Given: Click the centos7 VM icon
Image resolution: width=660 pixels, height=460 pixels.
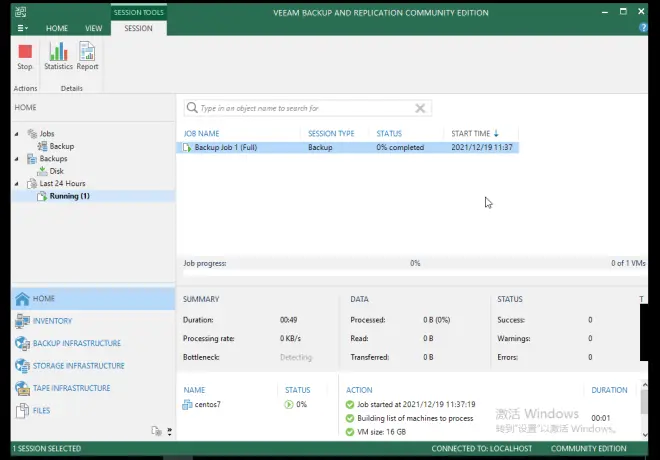Looking at the screenshot, I should 187,404.
